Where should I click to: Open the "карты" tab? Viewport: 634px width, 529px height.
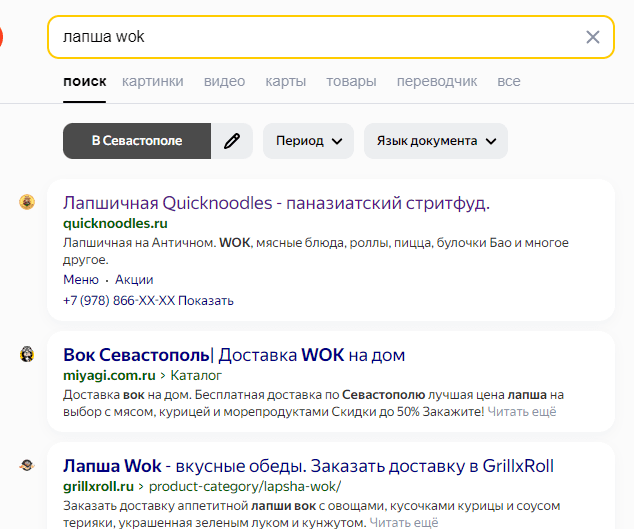285,81
